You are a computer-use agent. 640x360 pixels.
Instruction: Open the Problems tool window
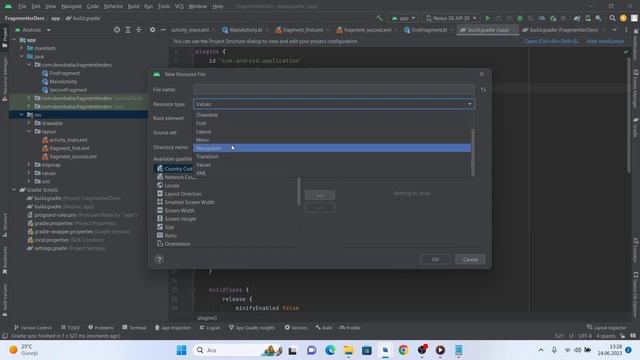(101, 328)
